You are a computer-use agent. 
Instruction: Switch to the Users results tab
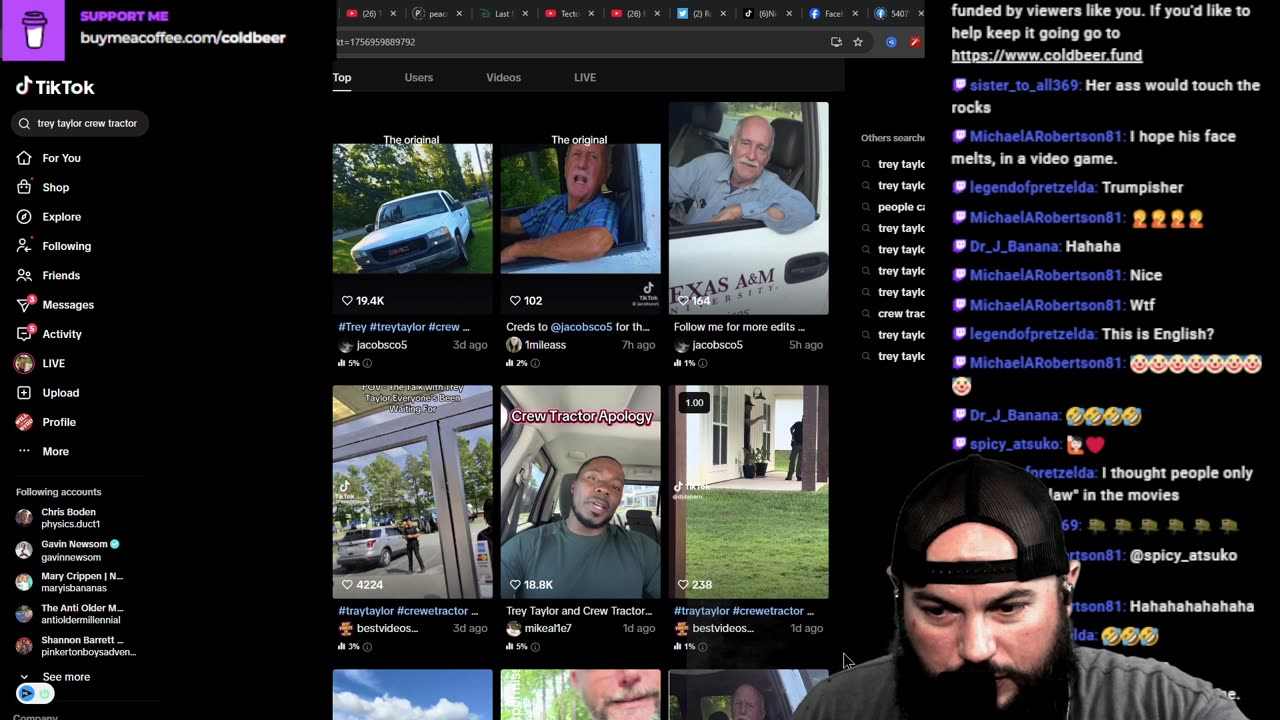[x=419, y=78]
